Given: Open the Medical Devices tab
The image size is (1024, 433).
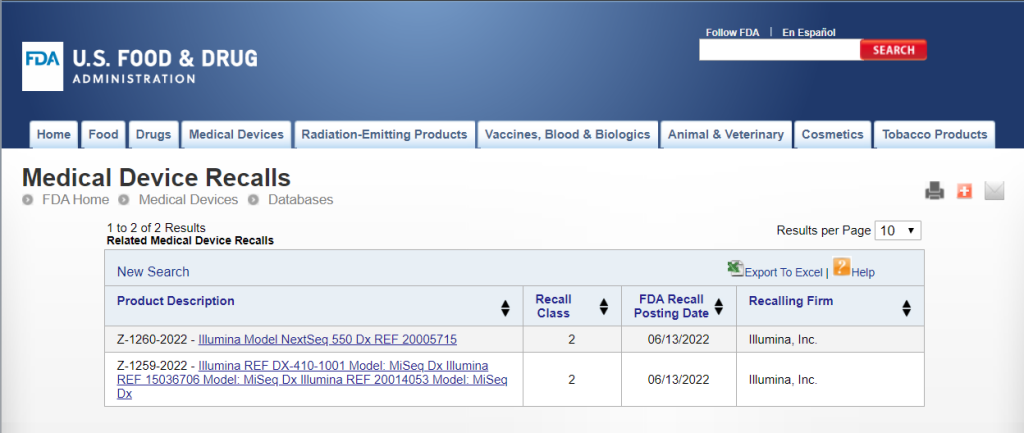Looking at the screenshot, I should (x=236, y=135).
